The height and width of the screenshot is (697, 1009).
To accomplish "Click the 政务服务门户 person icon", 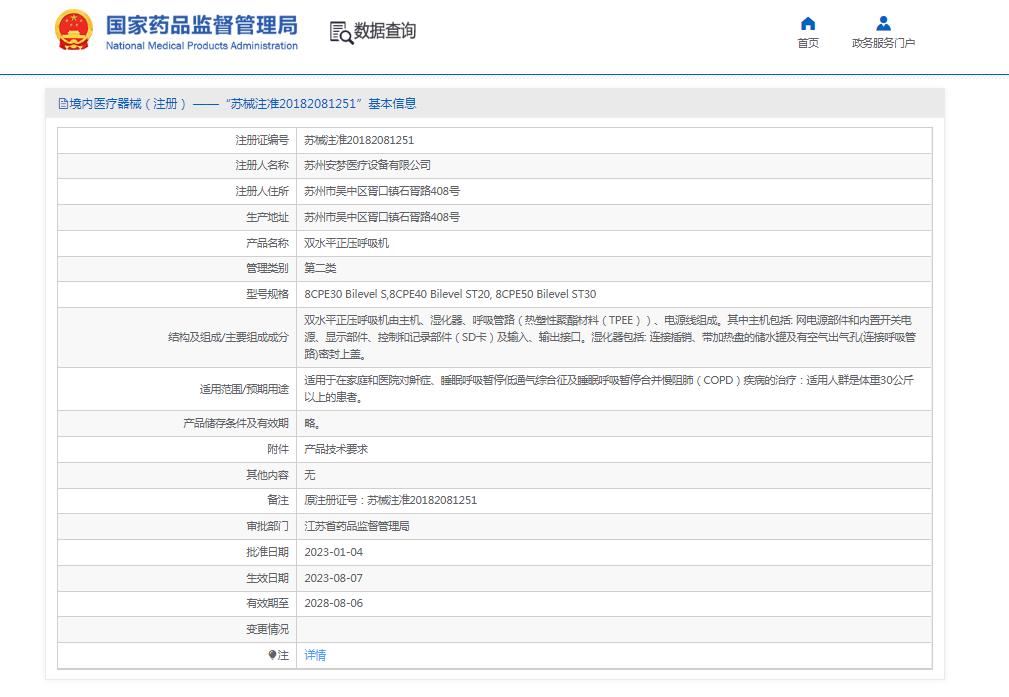I will pyautogui.click(x=883, y=24).
